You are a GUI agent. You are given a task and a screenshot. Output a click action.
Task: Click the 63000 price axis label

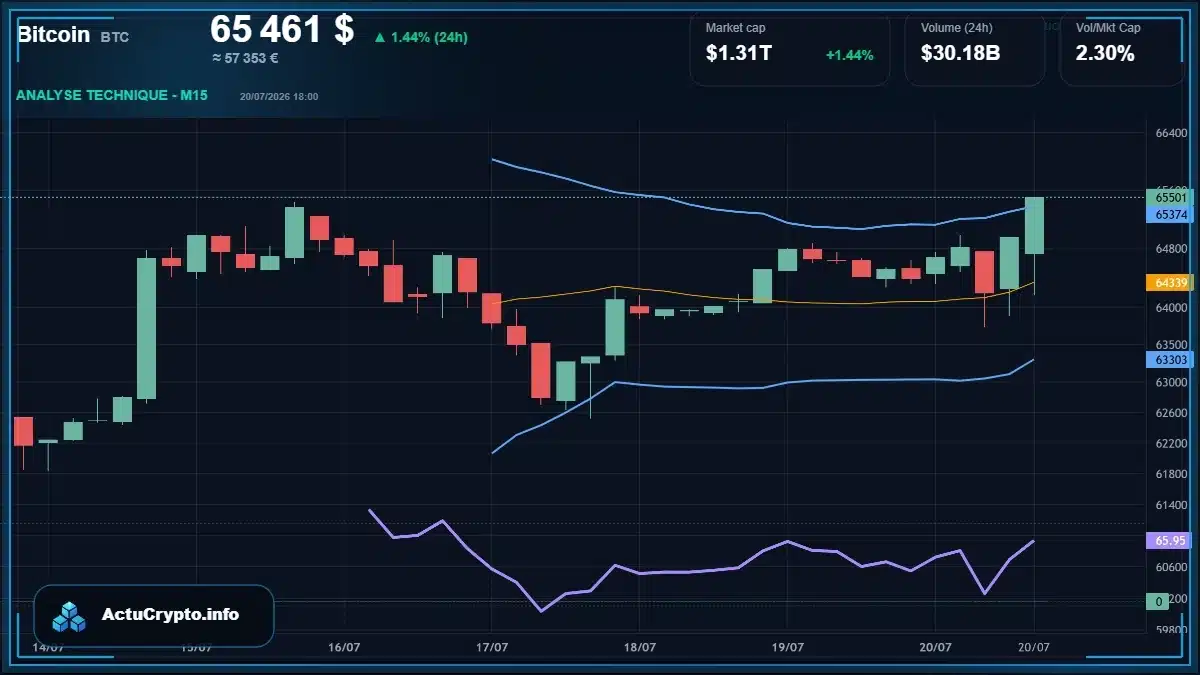click(1171, 382)
